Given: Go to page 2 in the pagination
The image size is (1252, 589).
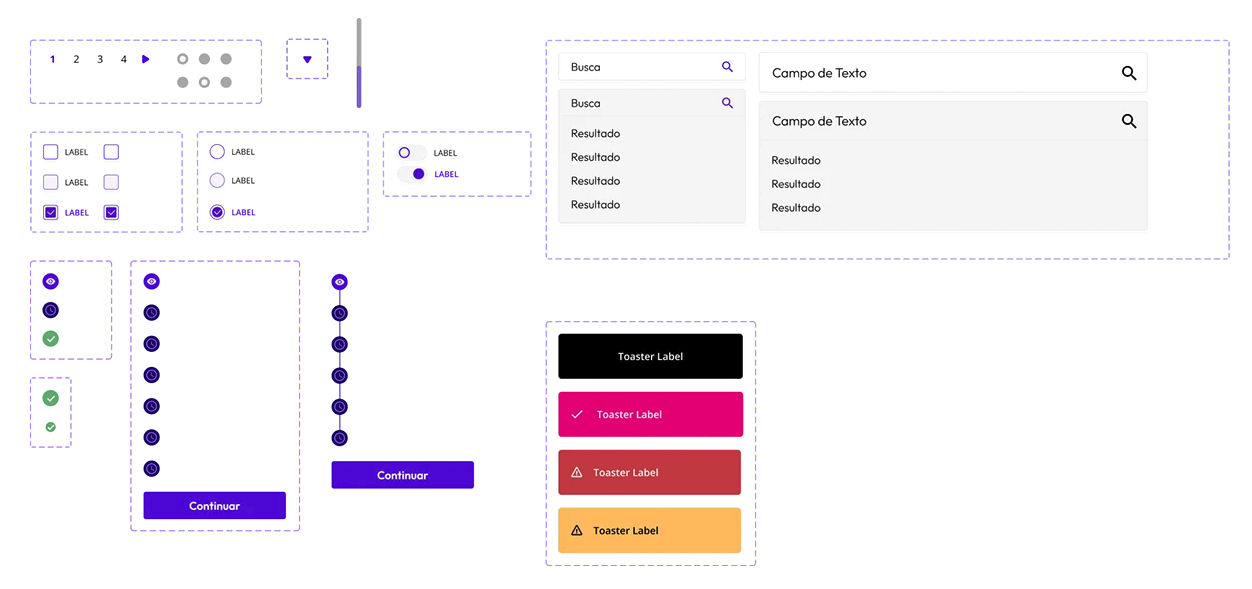Looking at the screenshot, I should [x=76, y=59].
